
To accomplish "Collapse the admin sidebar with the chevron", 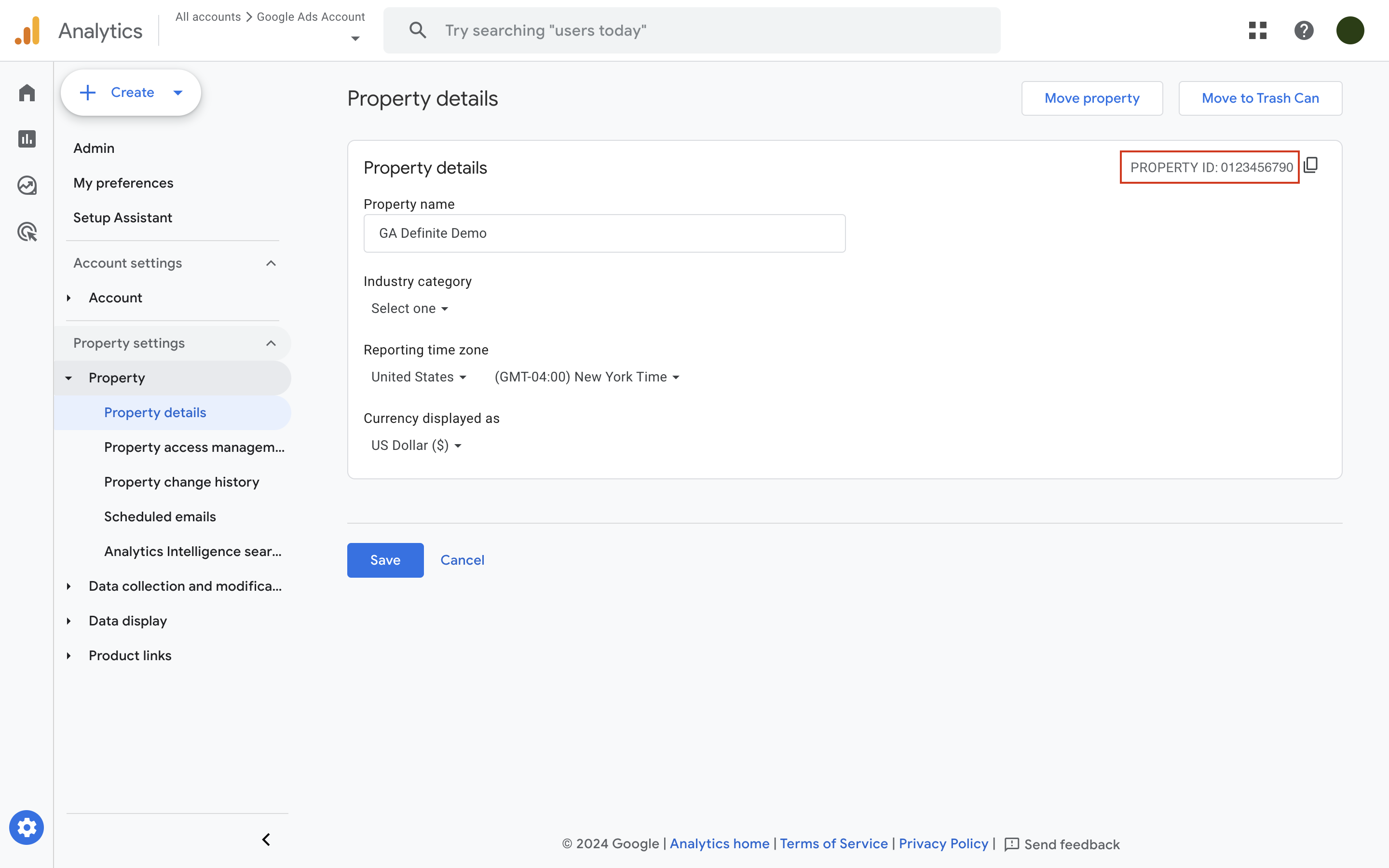I will 266,839.
